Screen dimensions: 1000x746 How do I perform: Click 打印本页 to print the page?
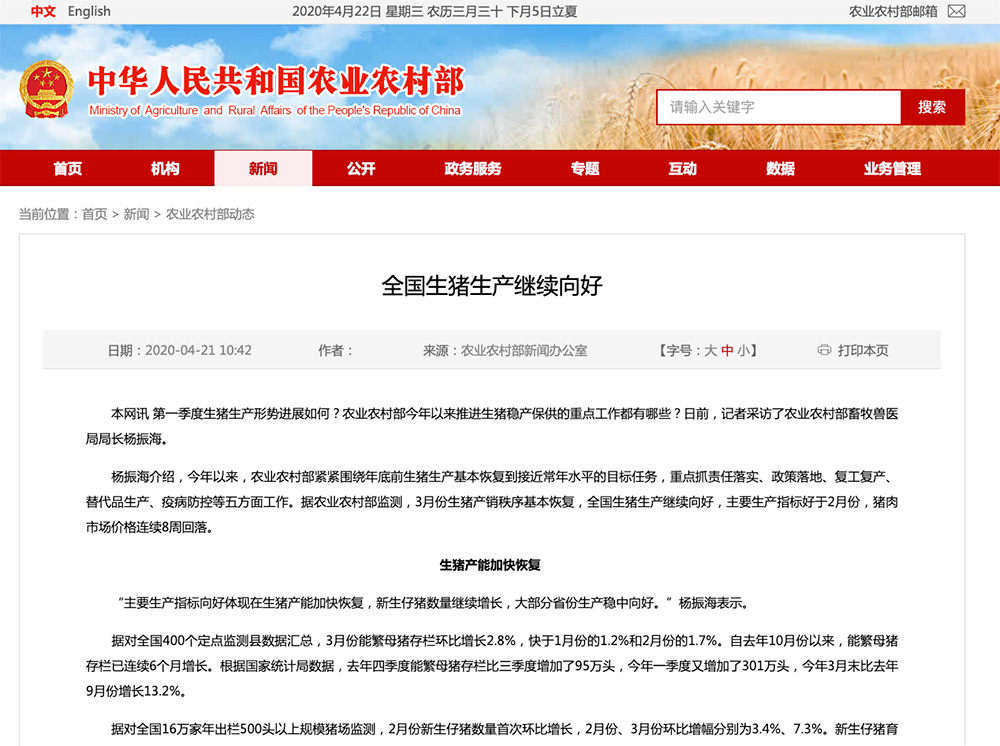(863, 350)
